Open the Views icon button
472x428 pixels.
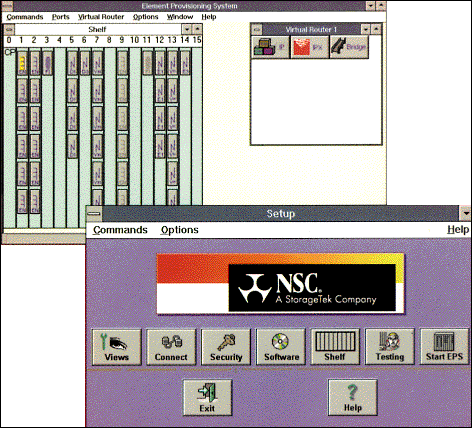(117, 347)
